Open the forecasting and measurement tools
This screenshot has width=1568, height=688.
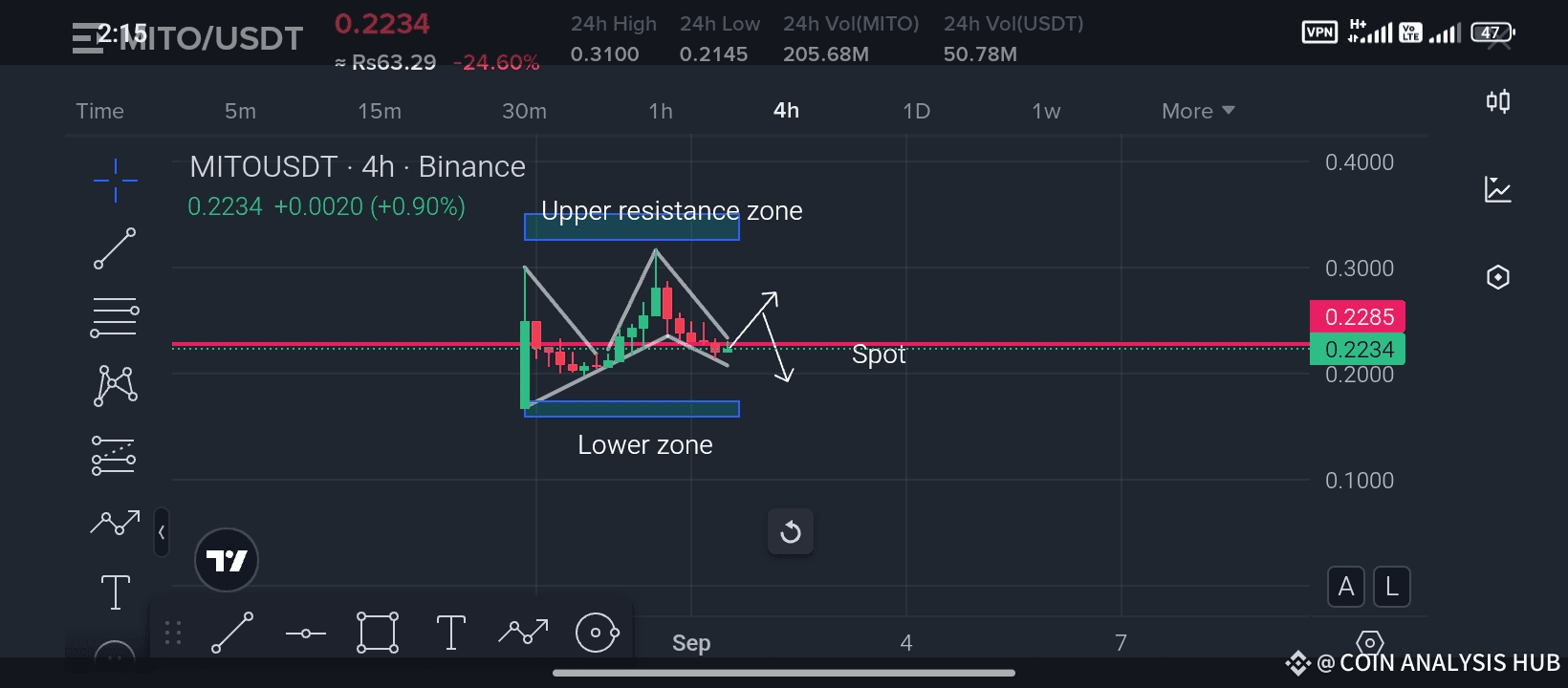click(x=114, y=455)
